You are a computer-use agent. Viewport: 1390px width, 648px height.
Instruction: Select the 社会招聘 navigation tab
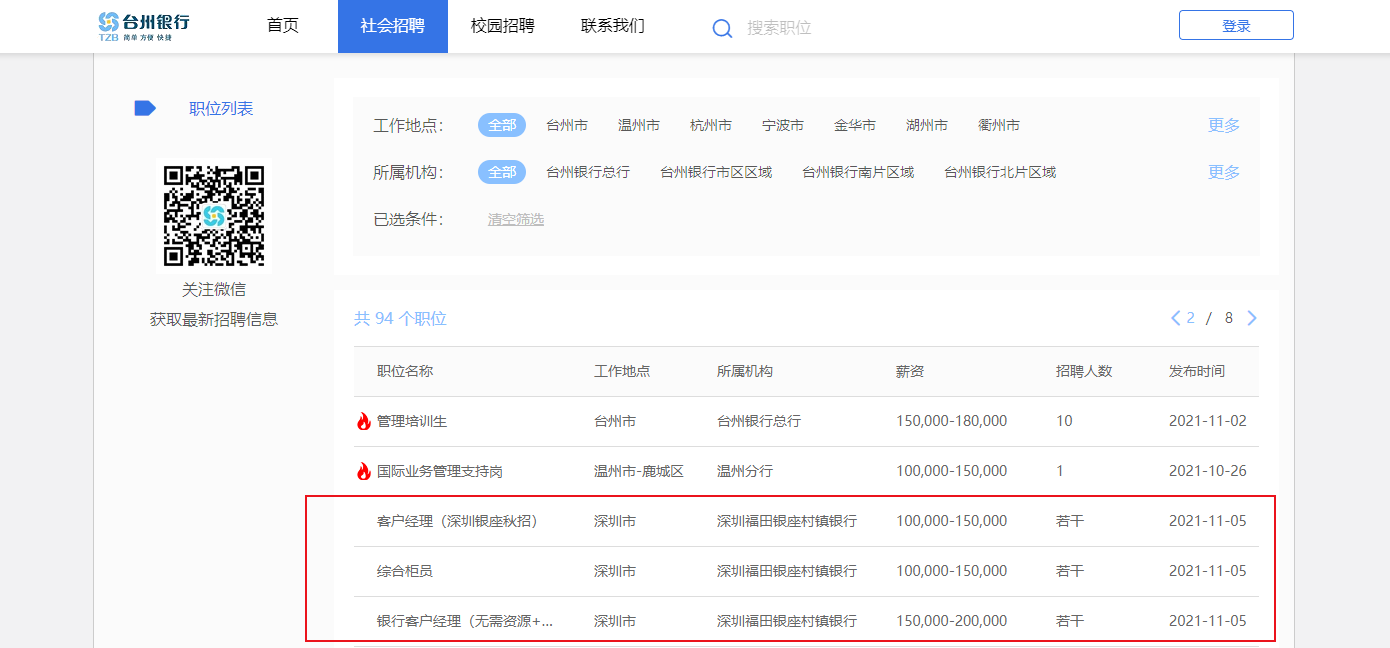click(393, 26)
